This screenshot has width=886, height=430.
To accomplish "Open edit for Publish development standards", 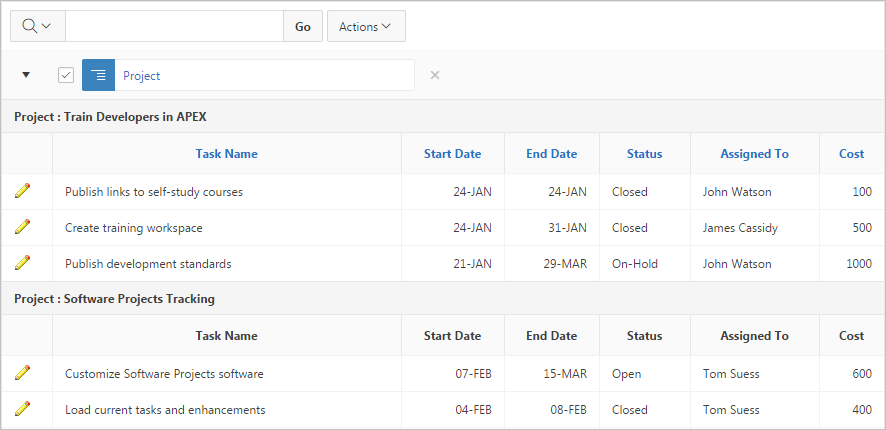I will tap(23, 263).
